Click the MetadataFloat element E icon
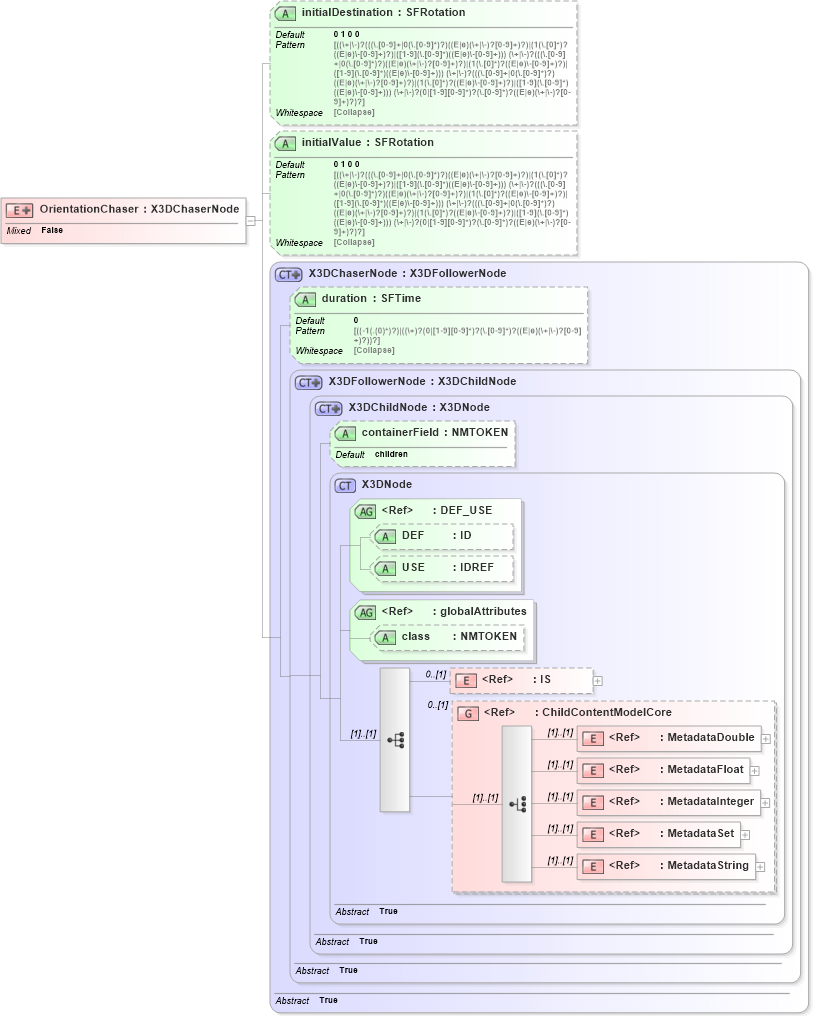The width and height of the screenshot is (813, 1016). point(593,771)
